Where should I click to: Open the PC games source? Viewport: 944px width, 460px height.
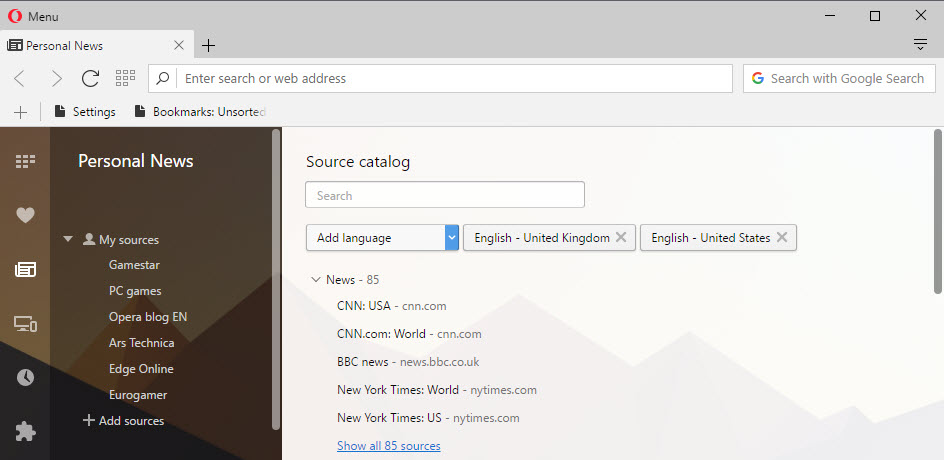(x=135, y=291)
